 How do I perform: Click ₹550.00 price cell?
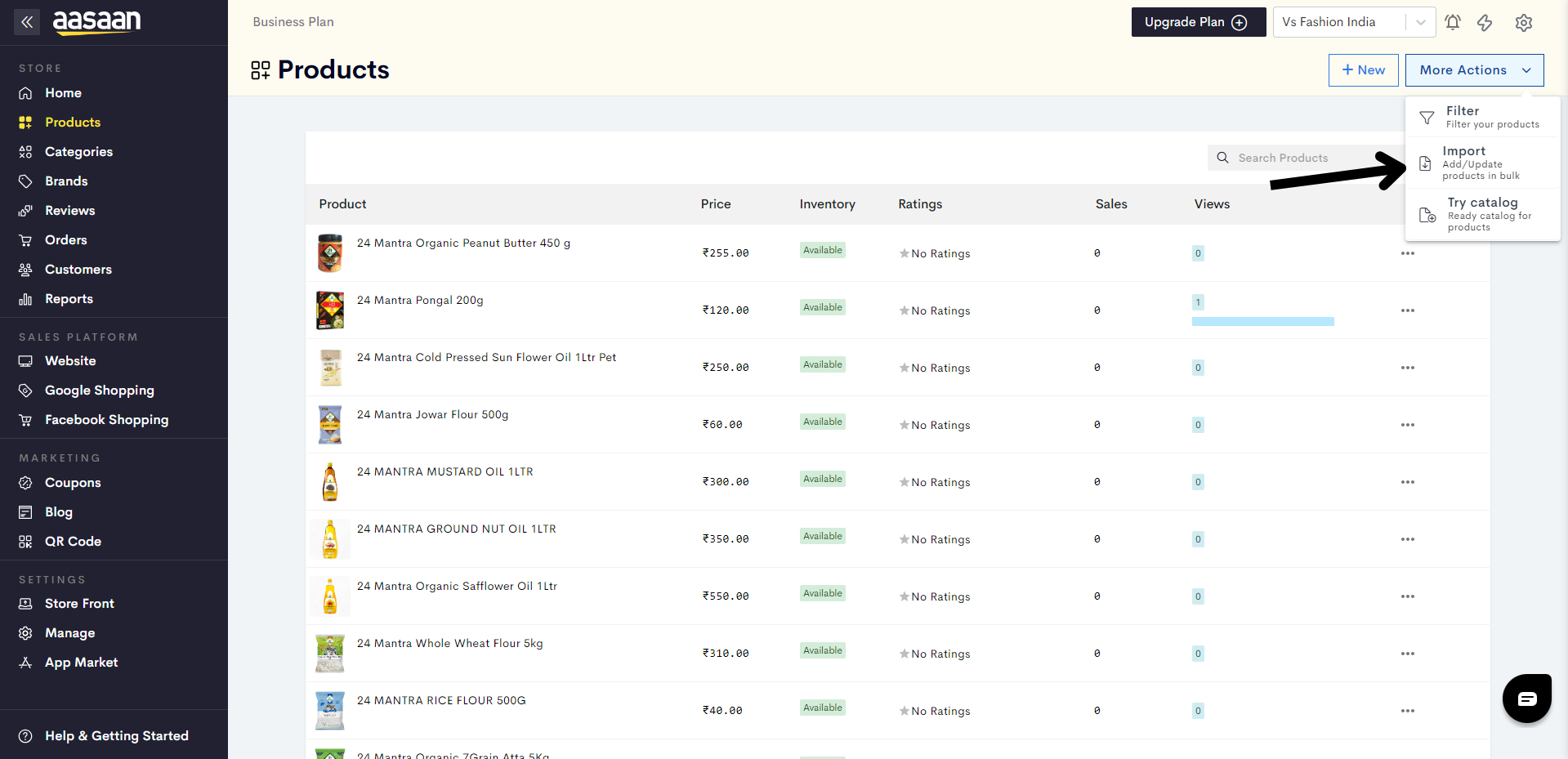(726, 596)
